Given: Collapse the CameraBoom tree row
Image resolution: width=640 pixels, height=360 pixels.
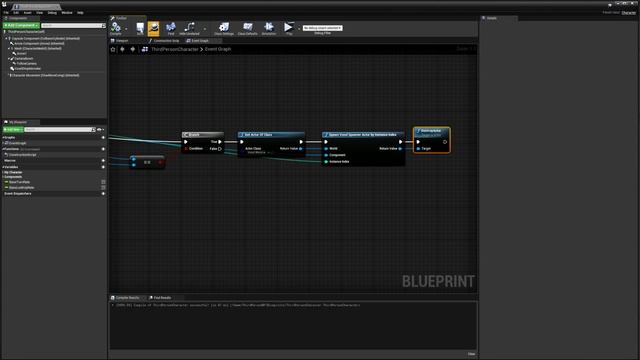Looking at the screenshot, I should tap(9, 59).
